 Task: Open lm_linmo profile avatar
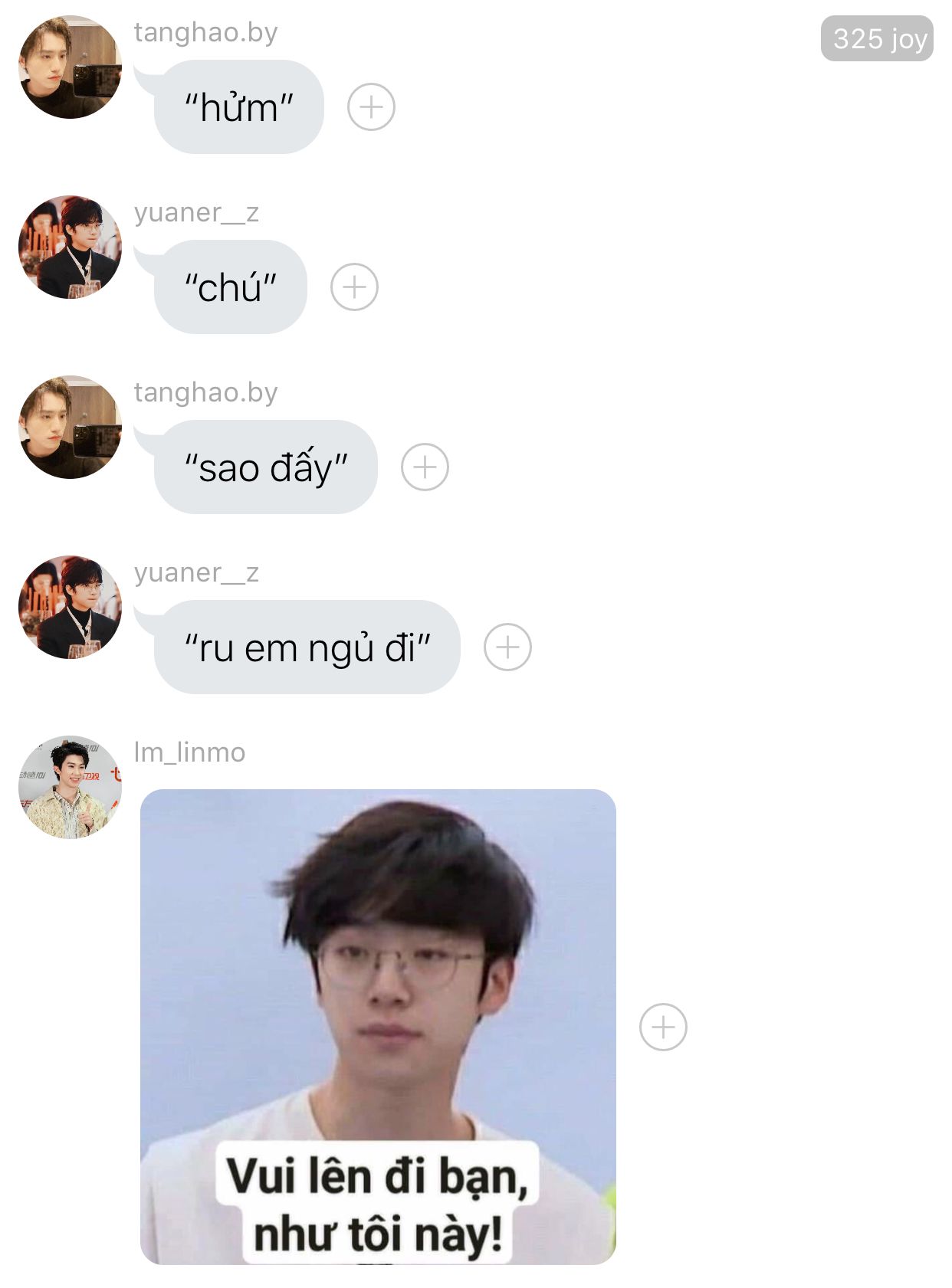[70, 787]
